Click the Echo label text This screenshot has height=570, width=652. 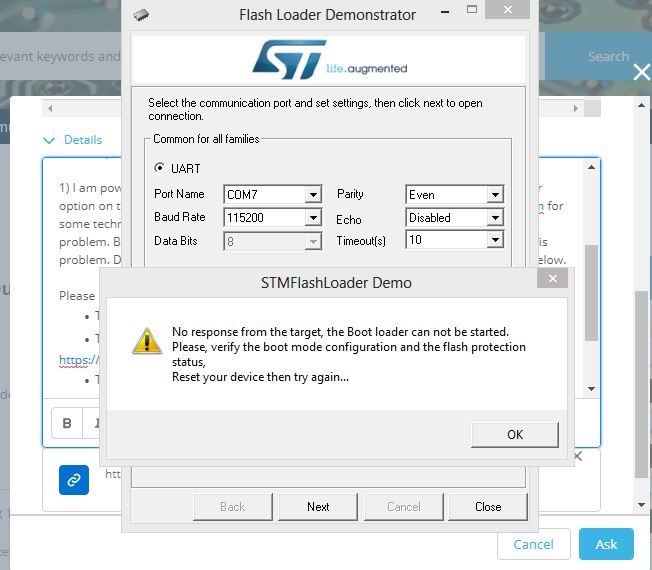(x=348, y=220)
